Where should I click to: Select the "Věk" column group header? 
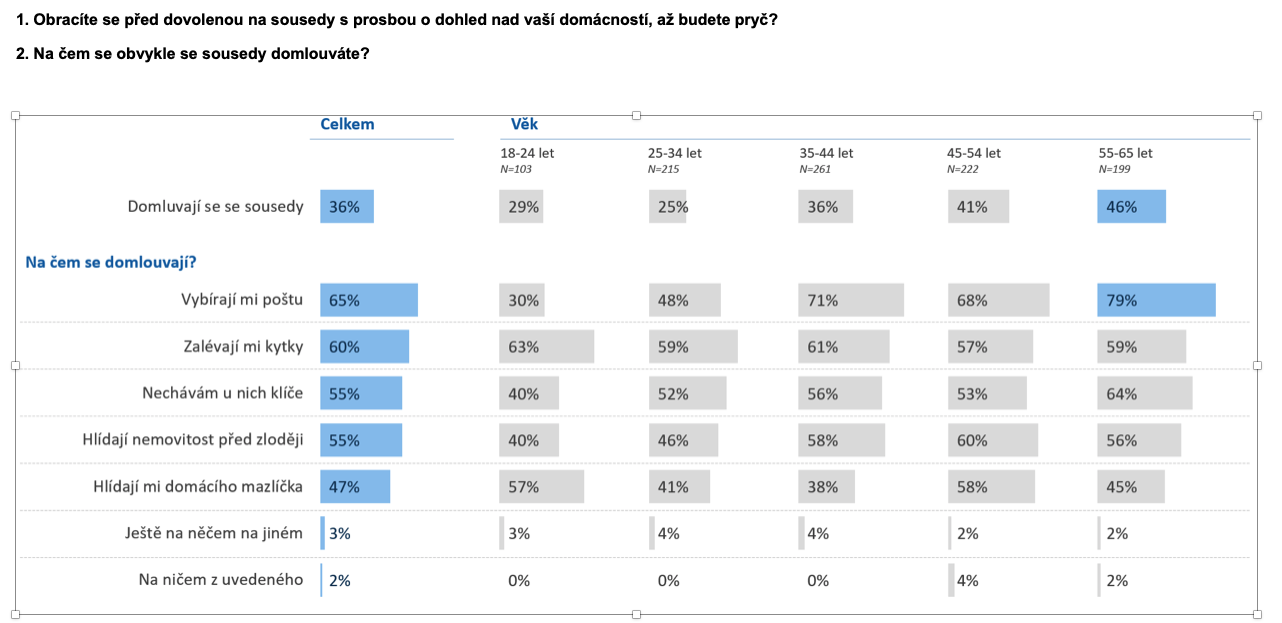[524, 125]
